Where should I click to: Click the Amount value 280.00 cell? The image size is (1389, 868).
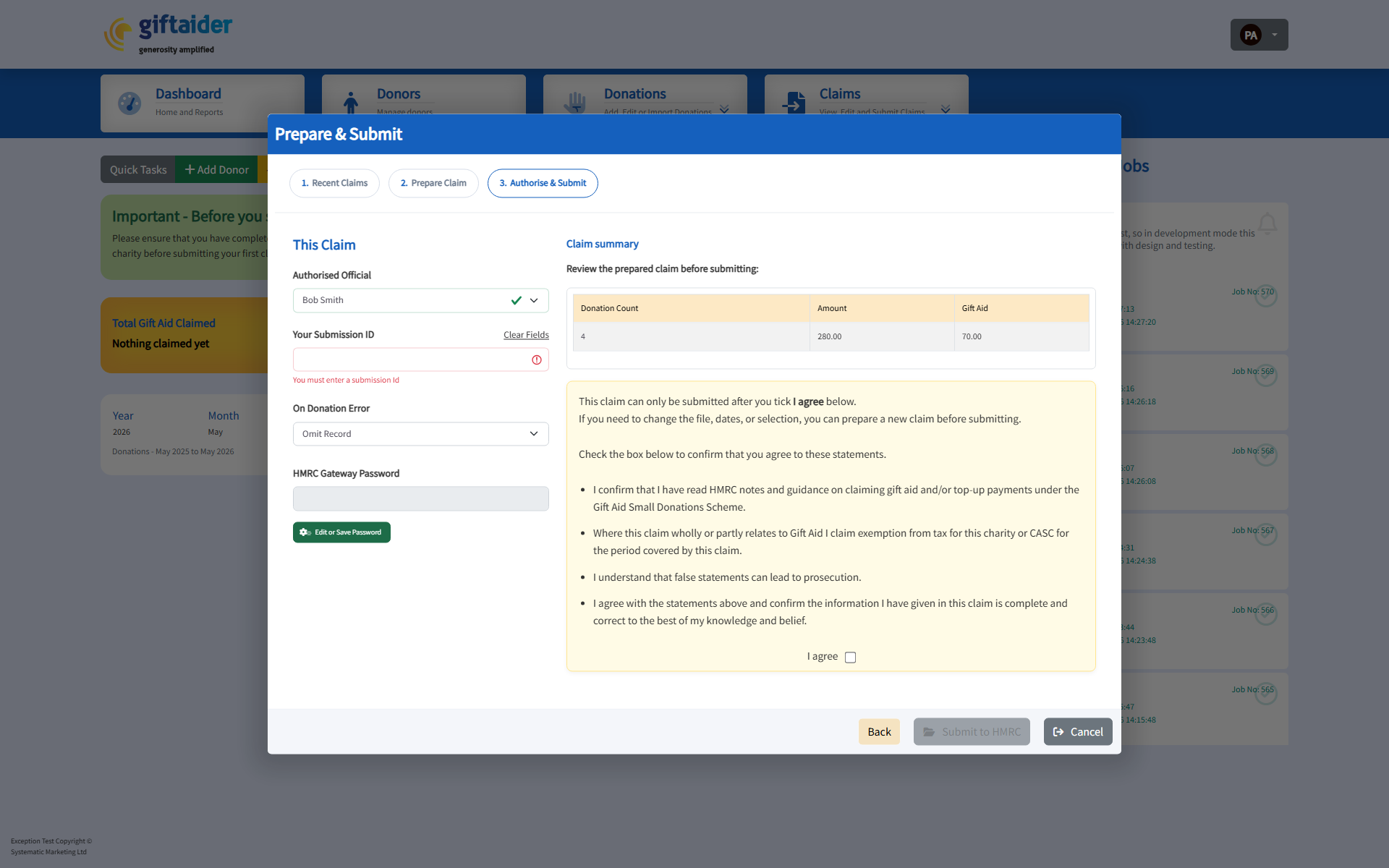tap(882, 336)
